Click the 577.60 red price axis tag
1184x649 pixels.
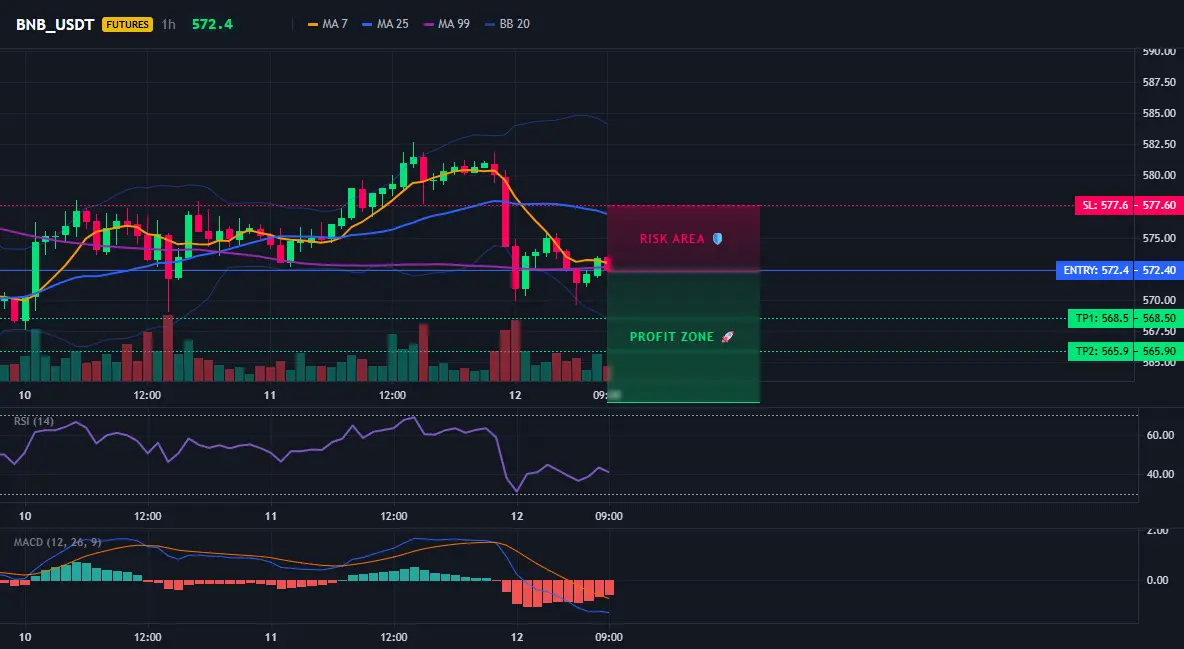pyautogui.click(x=1158, y=206)
